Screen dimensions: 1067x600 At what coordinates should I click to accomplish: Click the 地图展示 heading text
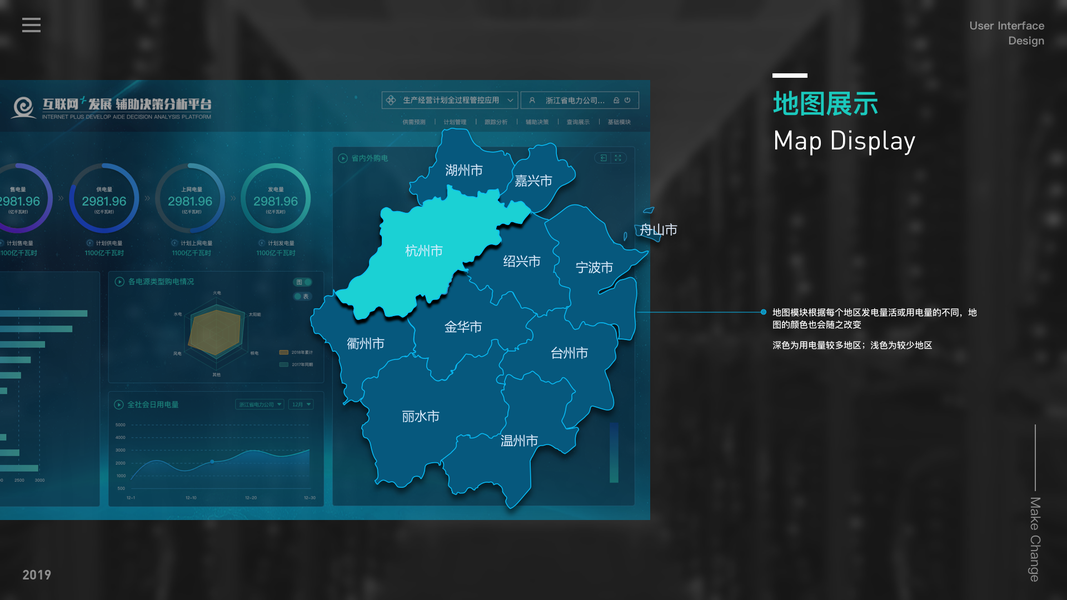coord(825,104)
